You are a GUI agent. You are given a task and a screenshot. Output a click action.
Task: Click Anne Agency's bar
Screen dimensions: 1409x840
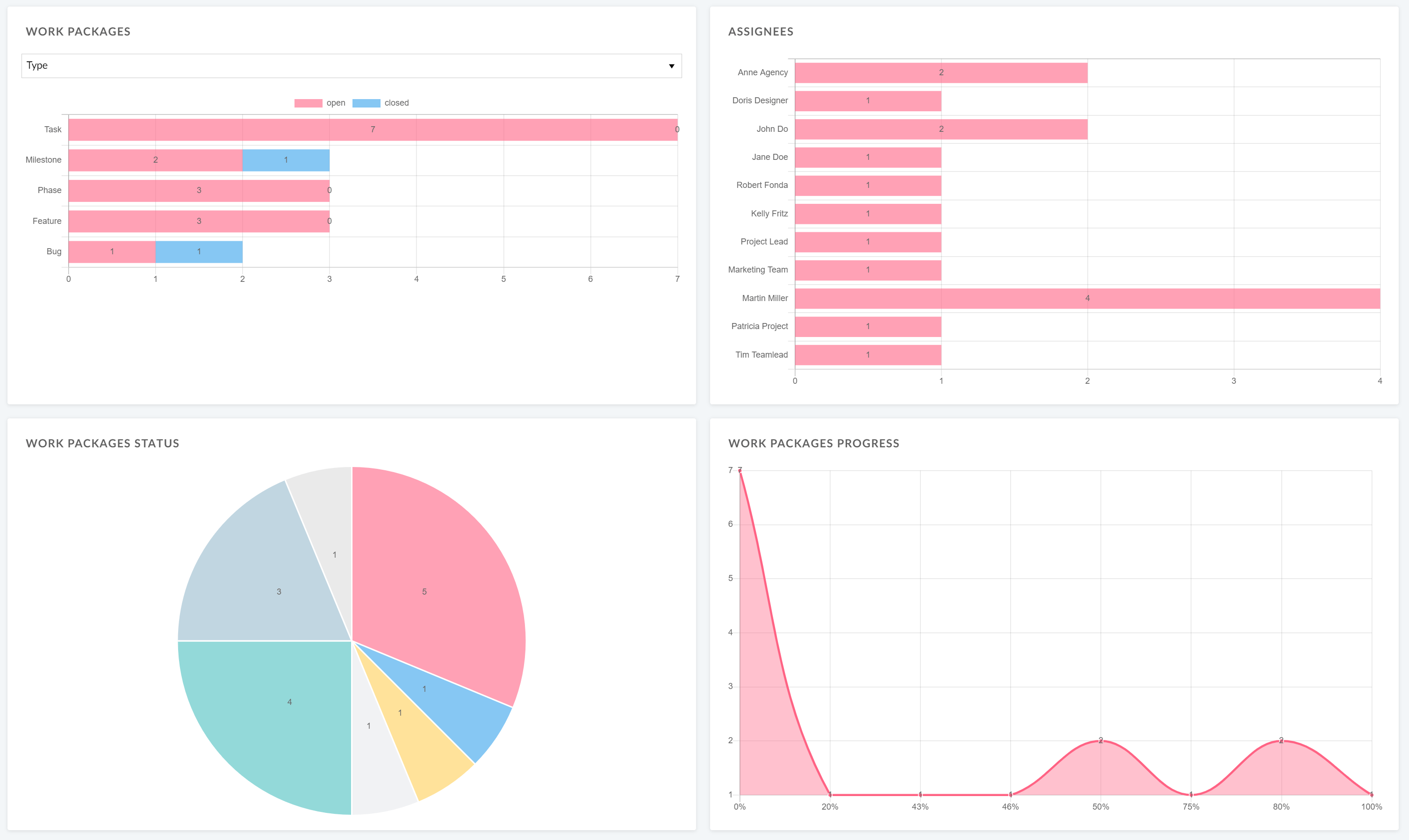941,72
